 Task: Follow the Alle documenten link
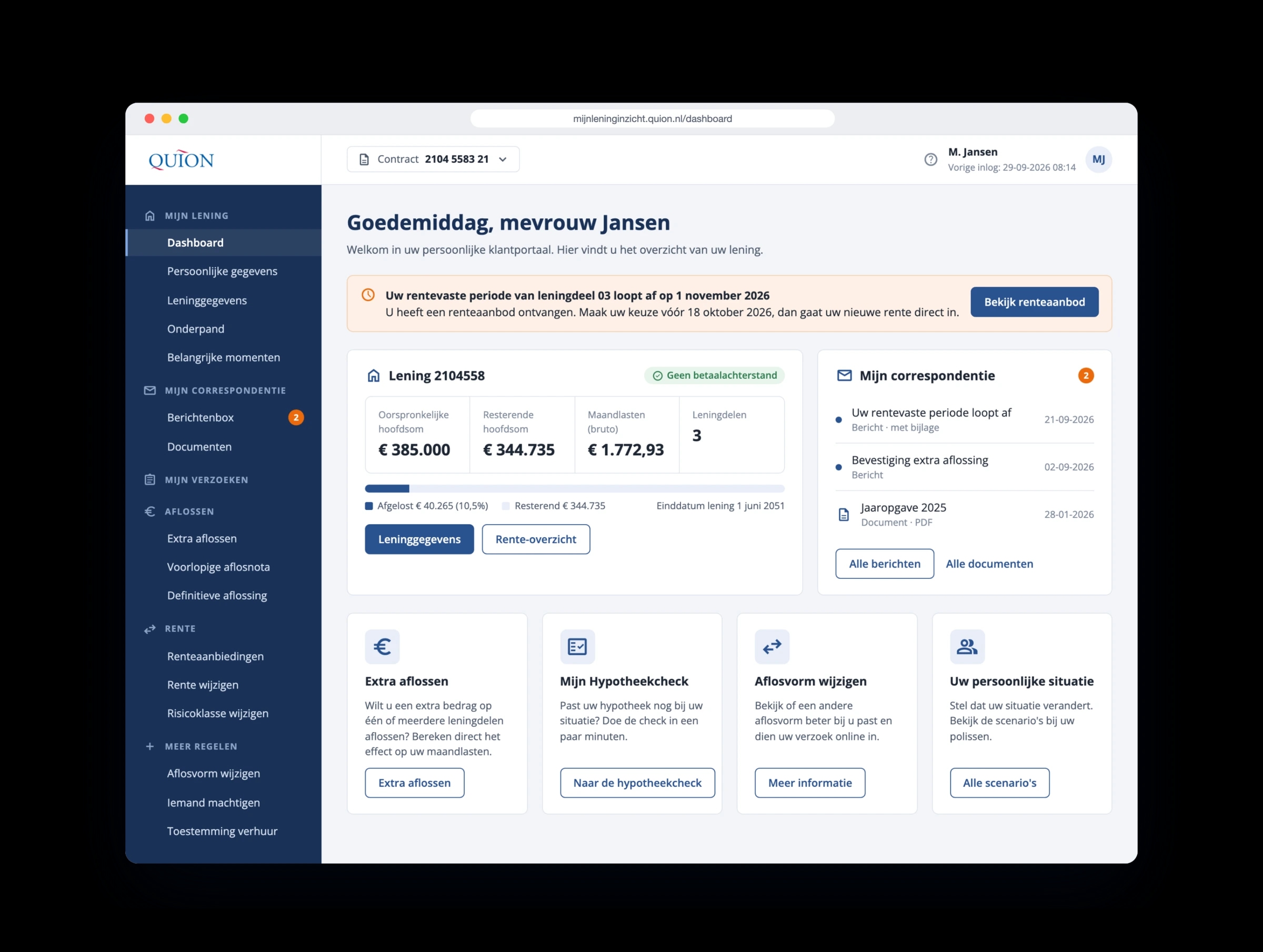point(989,564)
